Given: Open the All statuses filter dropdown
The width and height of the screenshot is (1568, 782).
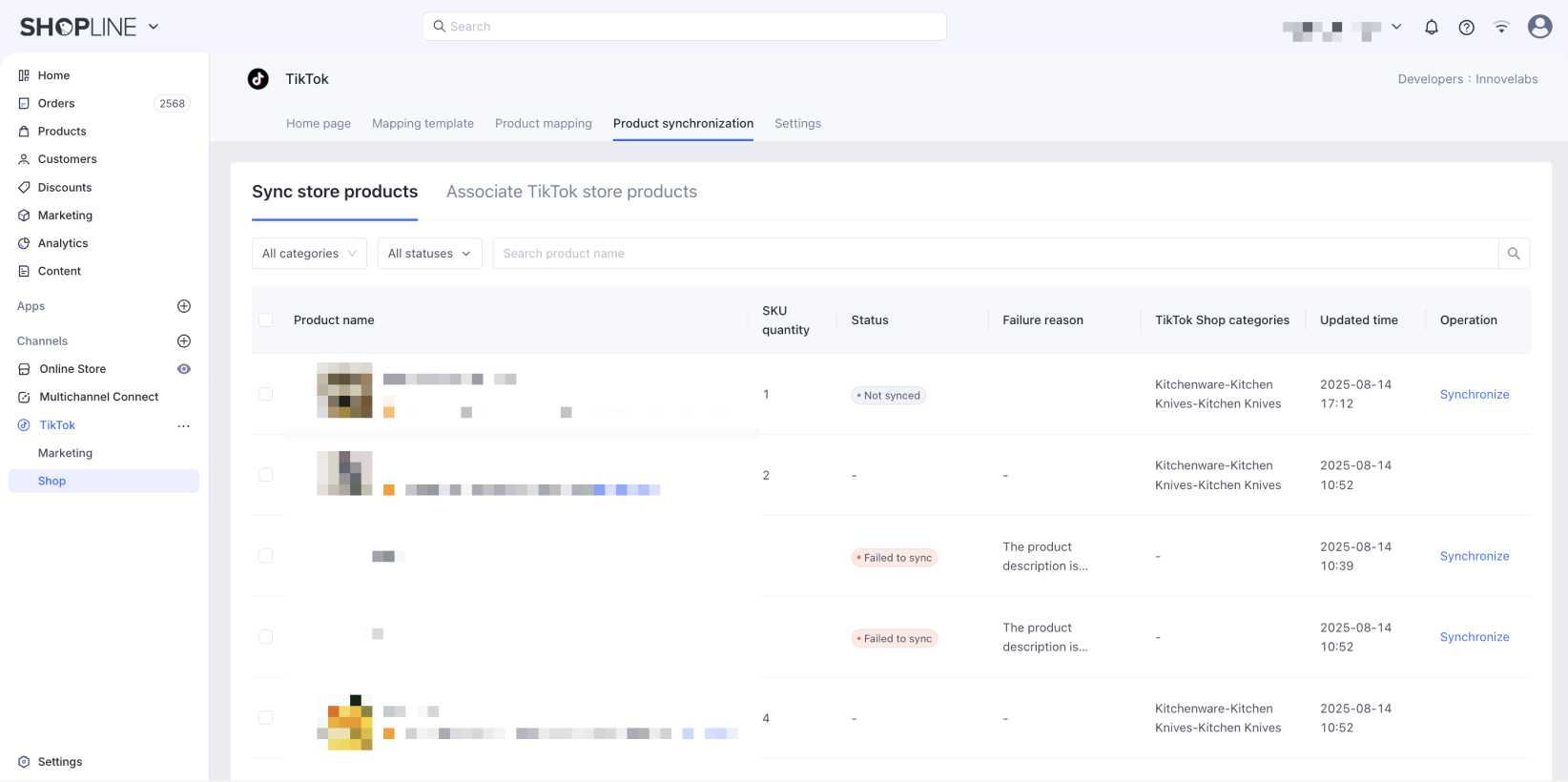Looking at the screenshot, I should [429, 254].
